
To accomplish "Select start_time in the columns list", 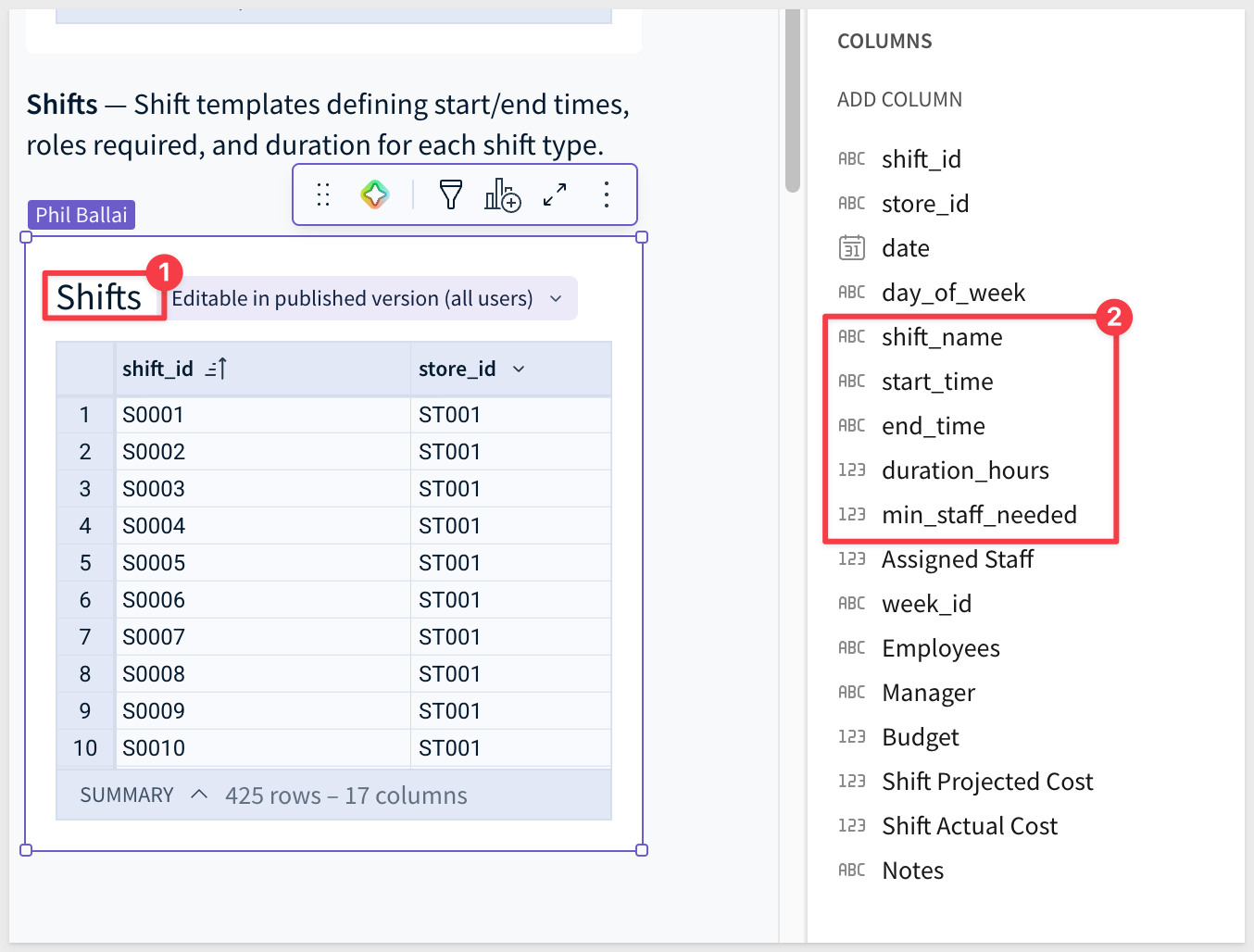I will click(x=937, y=382).
